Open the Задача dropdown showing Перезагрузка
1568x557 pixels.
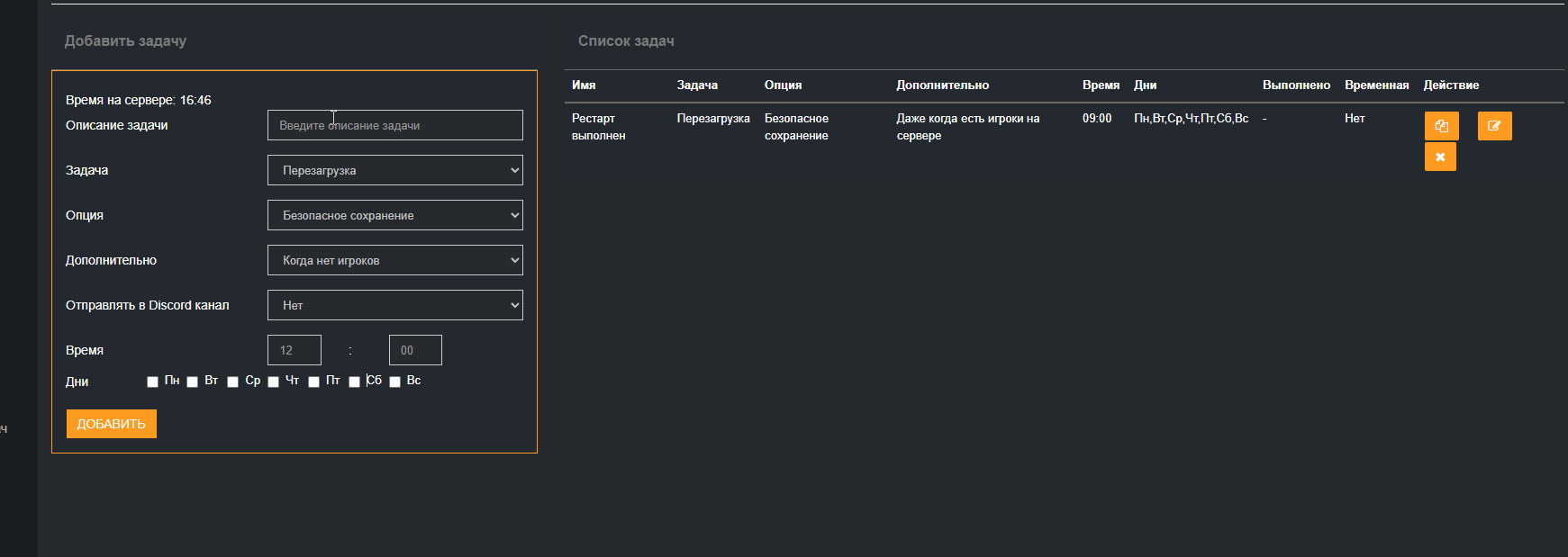pos(394,170)
